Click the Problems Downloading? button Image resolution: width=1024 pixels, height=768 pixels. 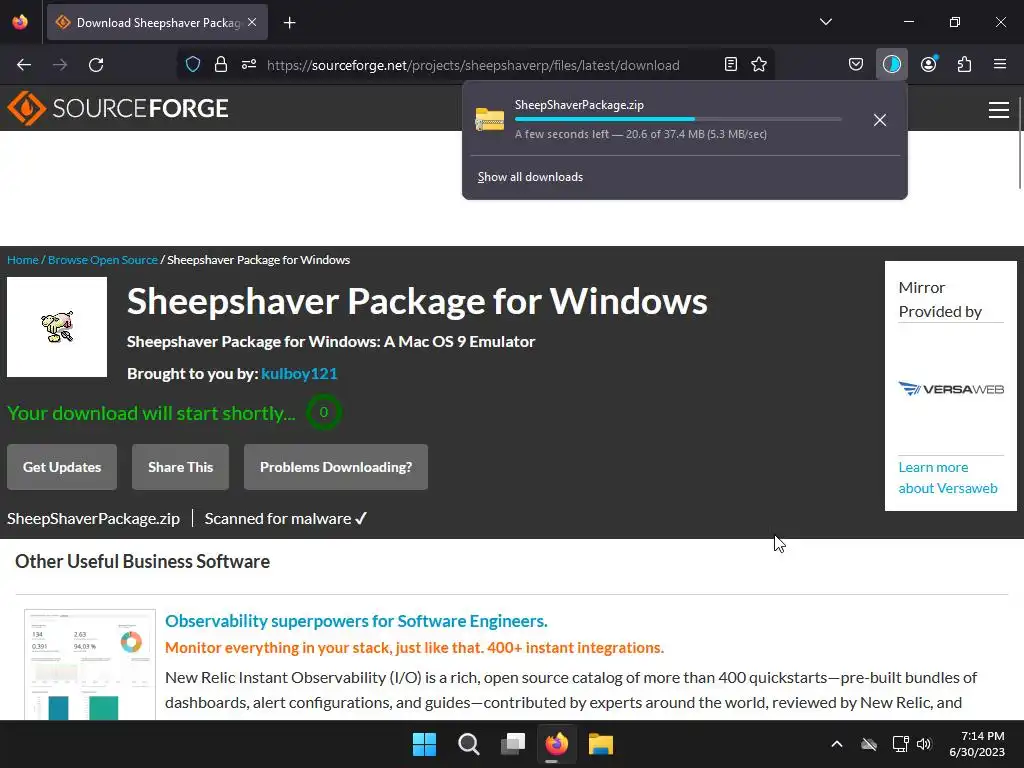[336, 467]
